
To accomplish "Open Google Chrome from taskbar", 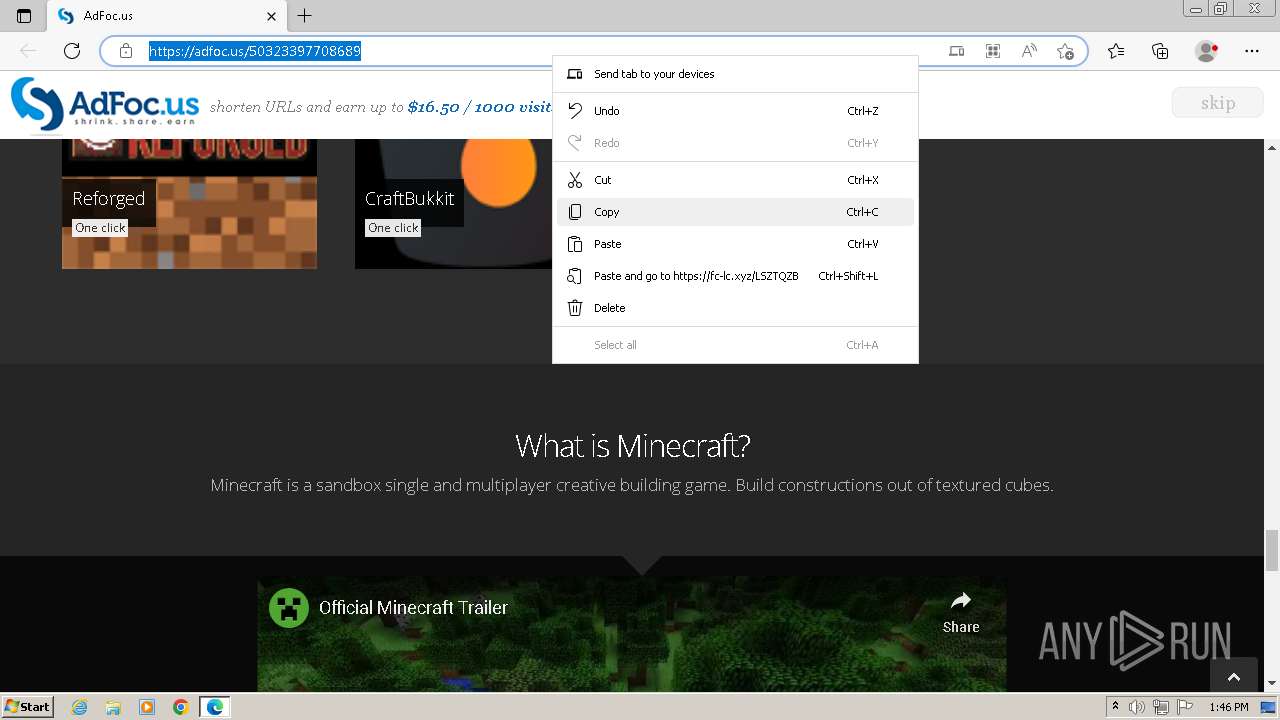I will pyautogui.click(x=180, y=707).
